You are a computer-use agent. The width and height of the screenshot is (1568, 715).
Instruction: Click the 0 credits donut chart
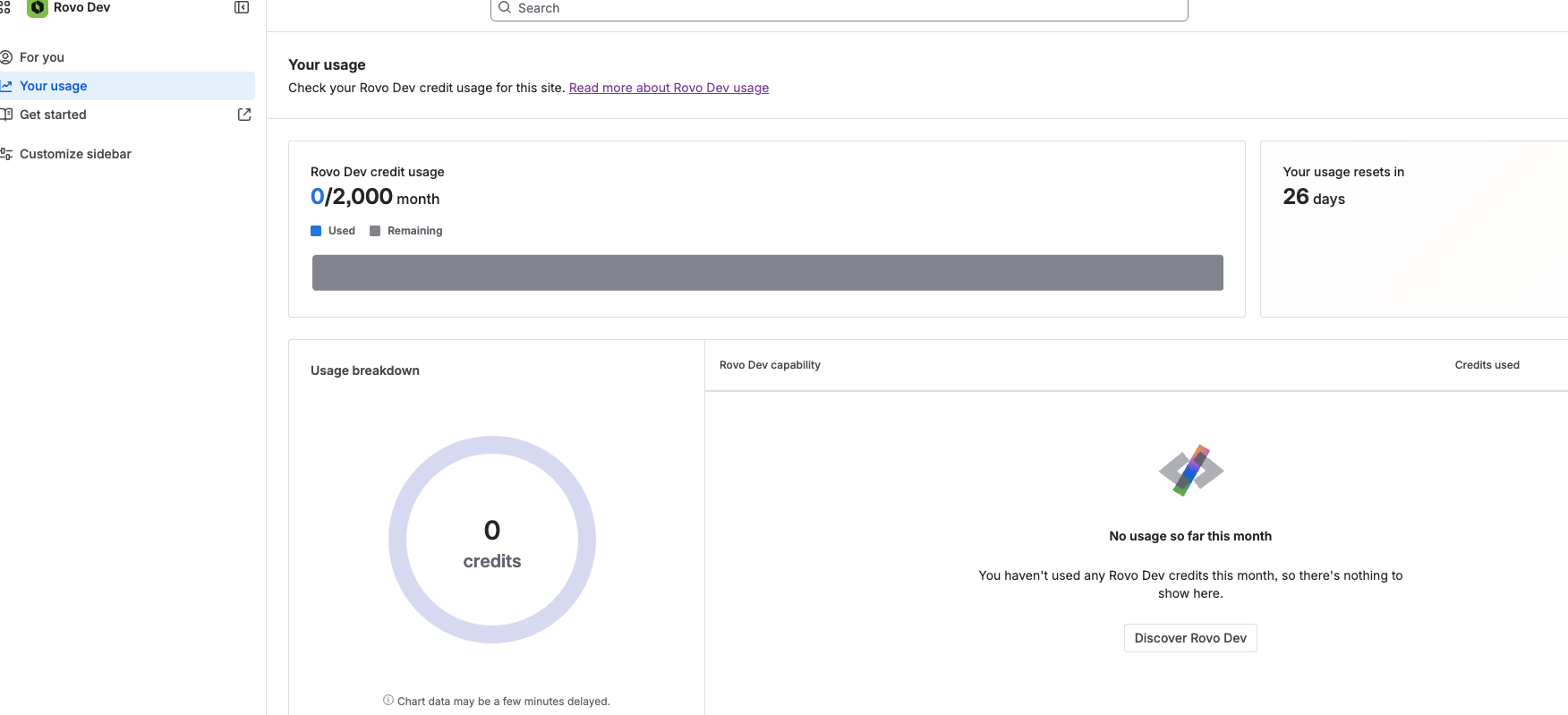(x=492, y=540)
